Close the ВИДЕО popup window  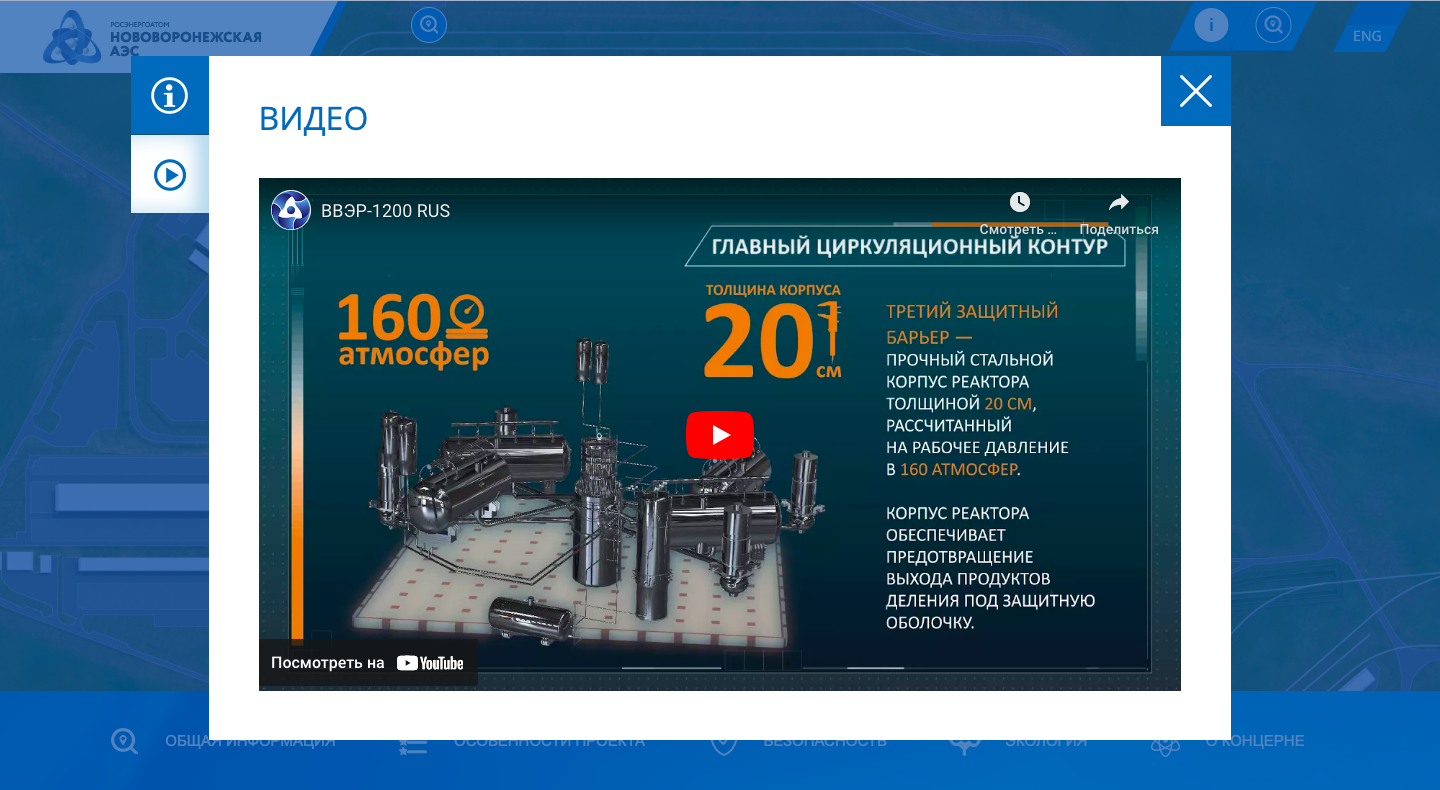click(x=1195, y=91)
